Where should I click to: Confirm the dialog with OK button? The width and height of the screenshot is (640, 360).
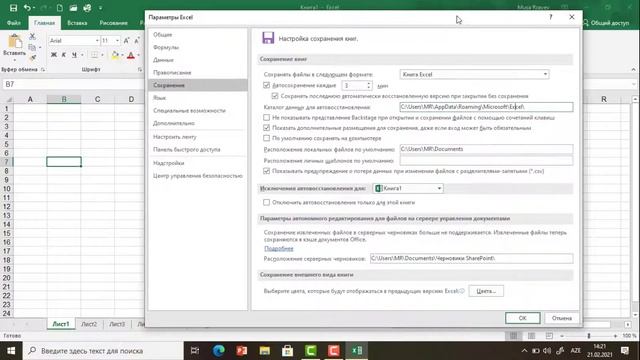522,318
